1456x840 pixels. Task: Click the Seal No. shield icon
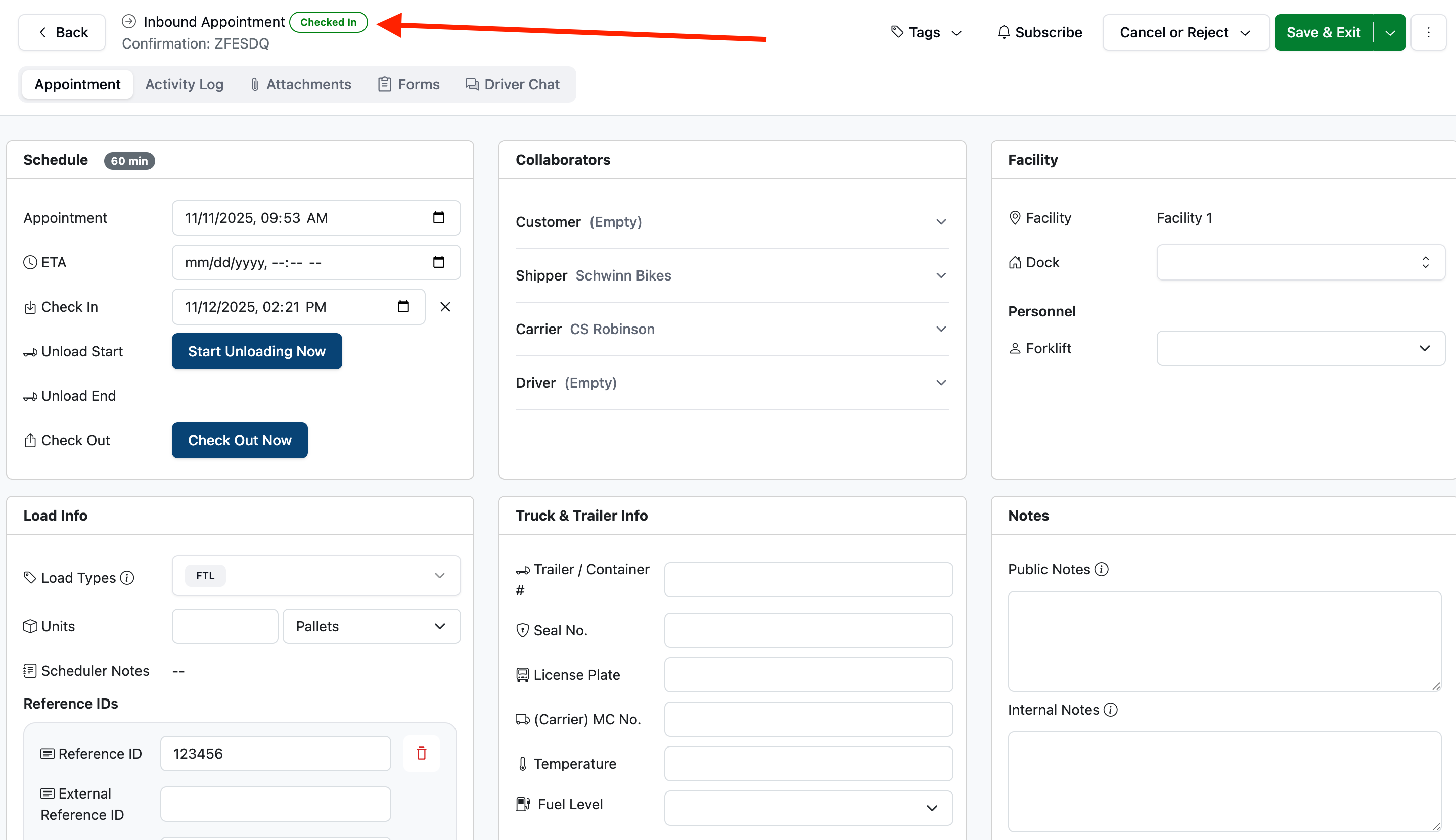522,630
